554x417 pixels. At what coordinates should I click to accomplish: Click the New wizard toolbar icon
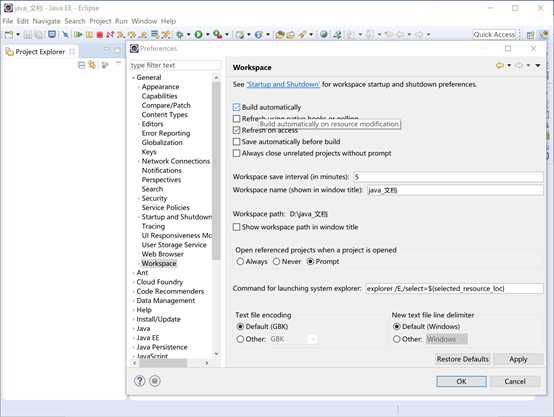8,35
